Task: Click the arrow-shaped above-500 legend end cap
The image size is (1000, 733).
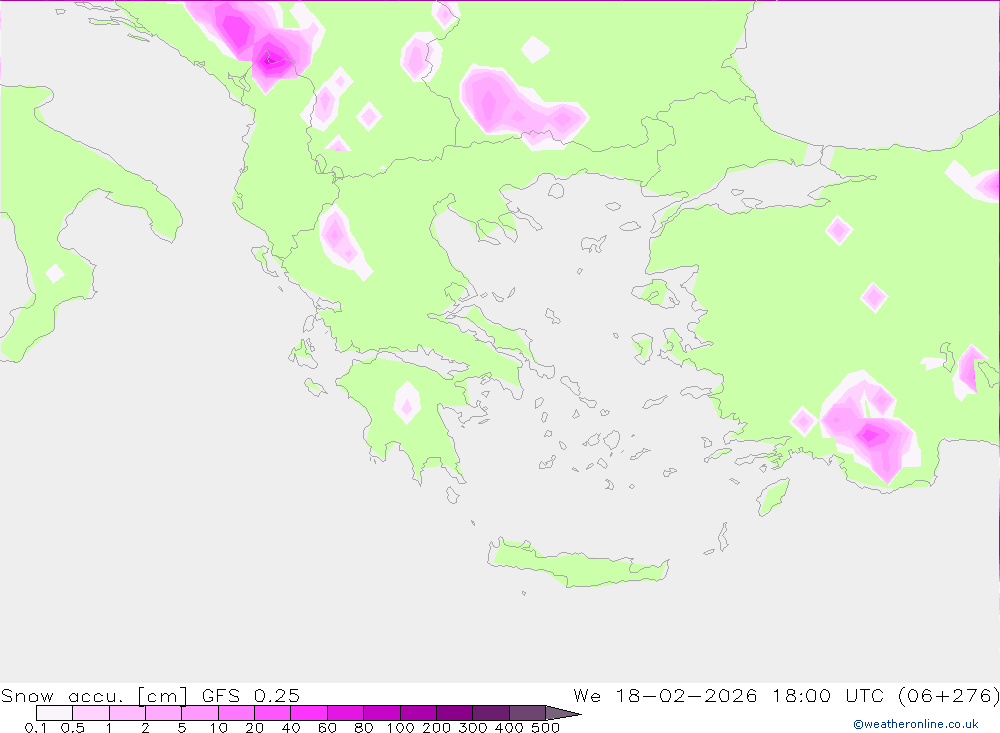Action: click(x=563, y=713)
